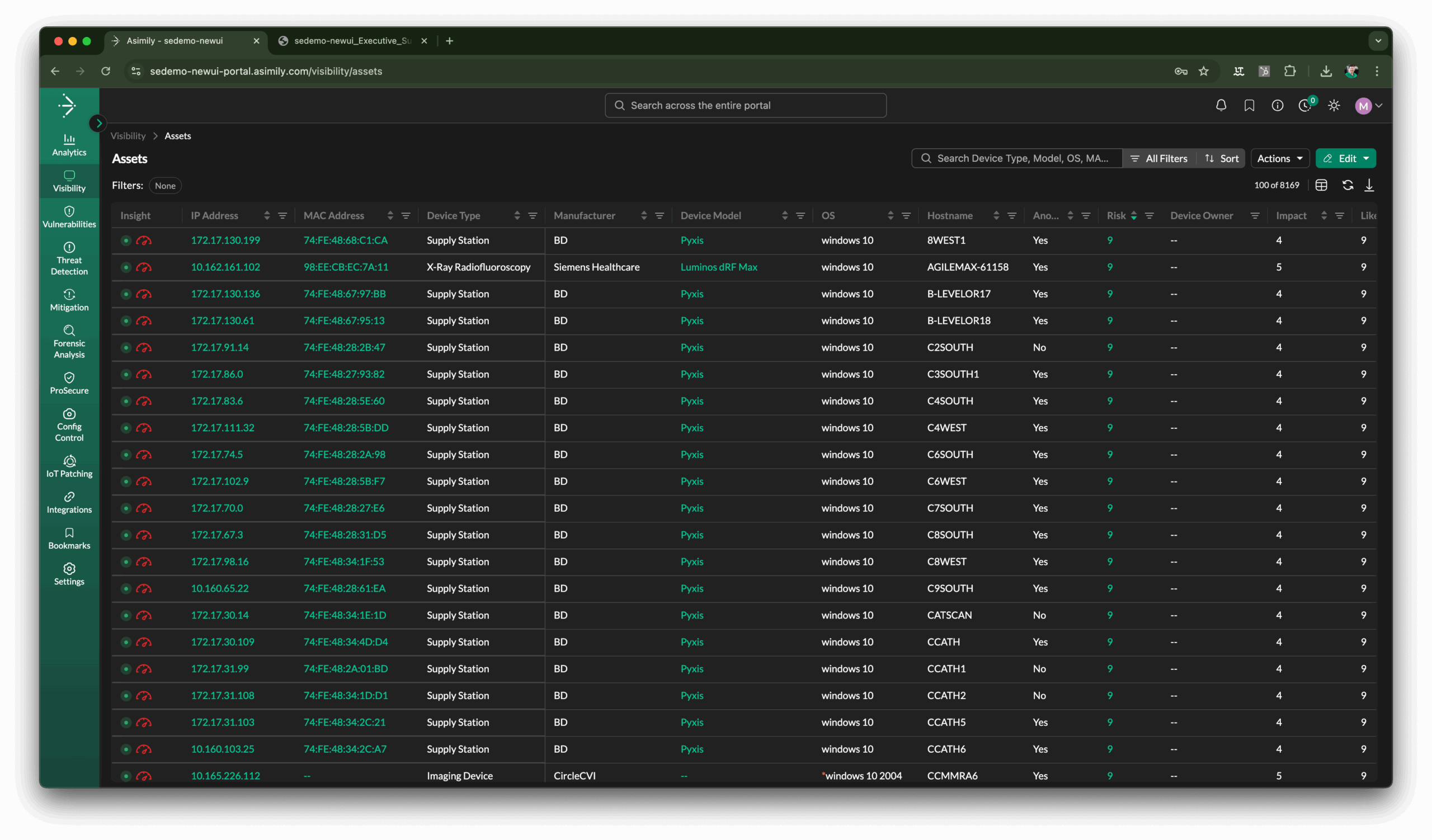Click status dot for AGILEMAX-61158 row
This screenshot has height=840, width=1432.
(126, 267)
